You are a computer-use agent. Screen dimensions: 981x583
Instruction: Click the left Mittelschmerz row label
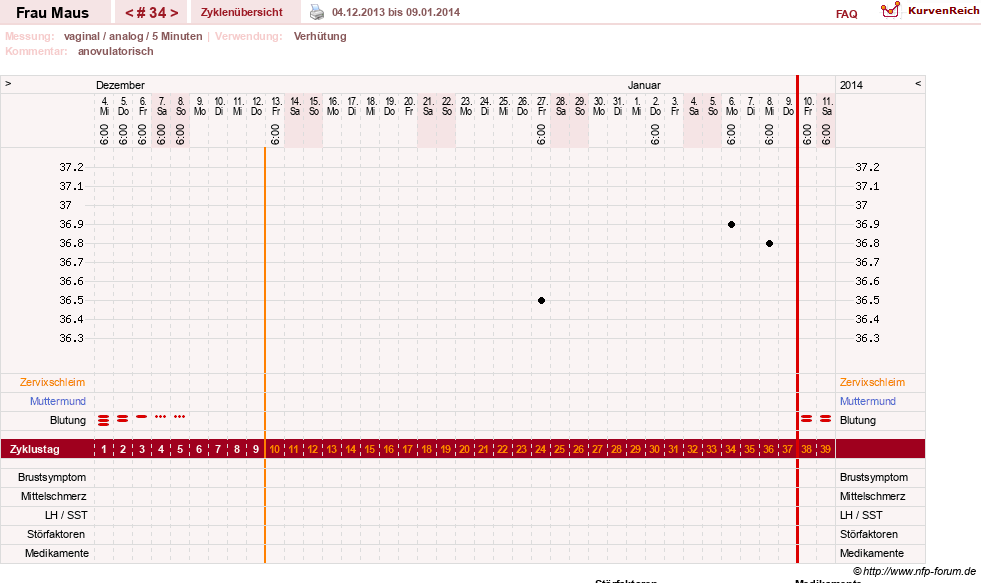[x=54, y=496]
